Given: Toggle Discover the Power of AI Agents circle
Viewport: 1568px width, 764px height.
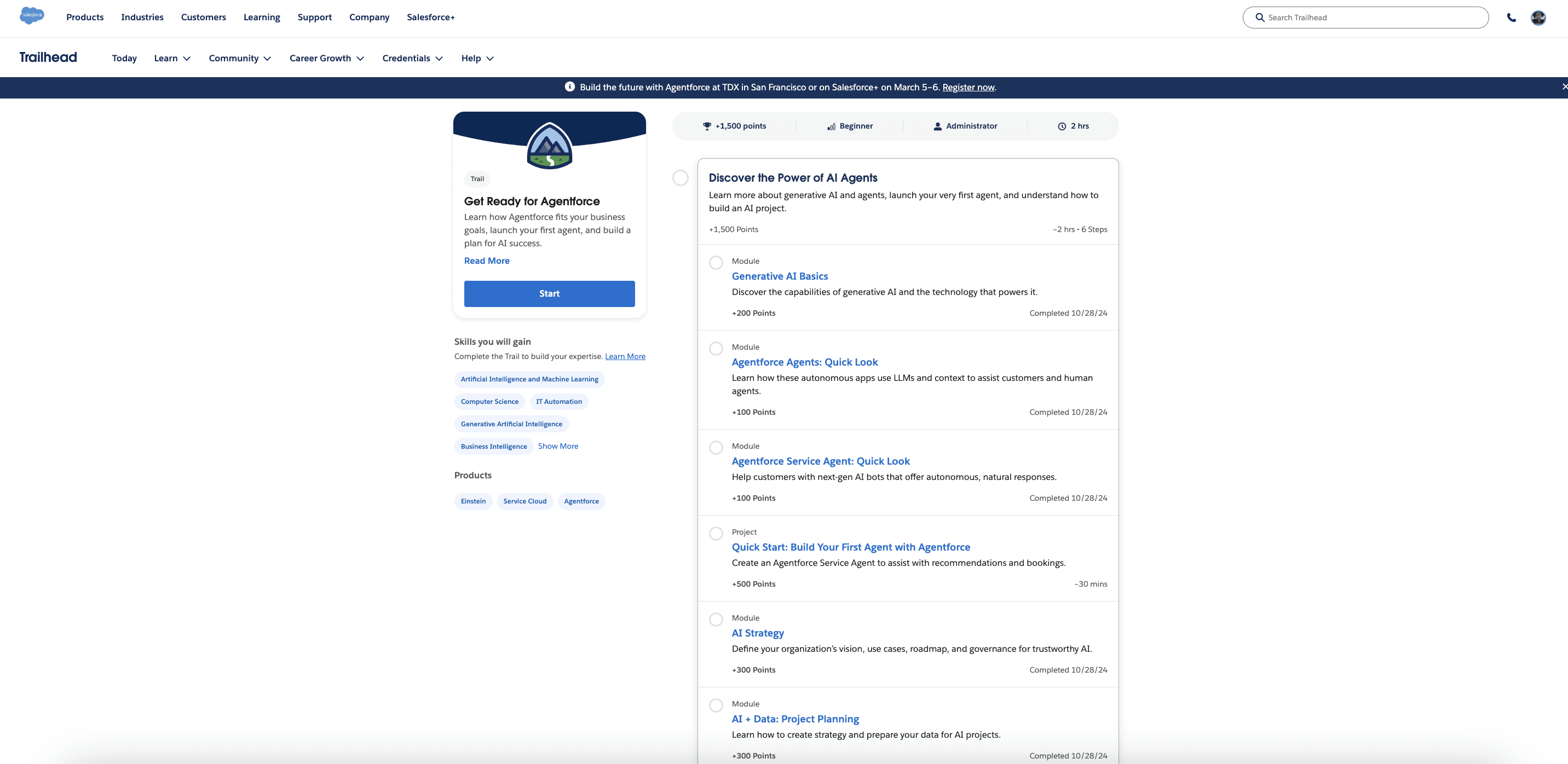Looking at the screenshot, I should coord(680,178).
